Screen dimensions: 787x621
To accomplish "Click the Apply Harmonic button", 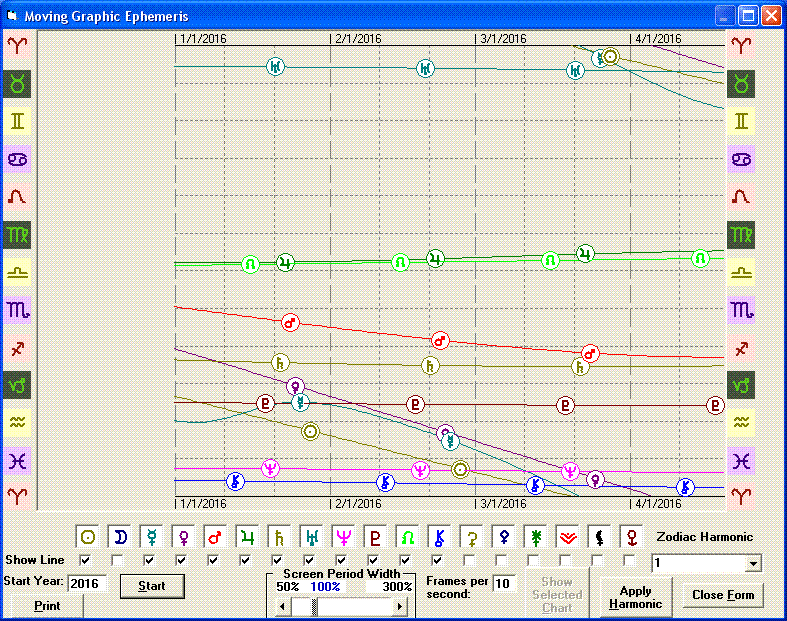I will pos(636,597).
